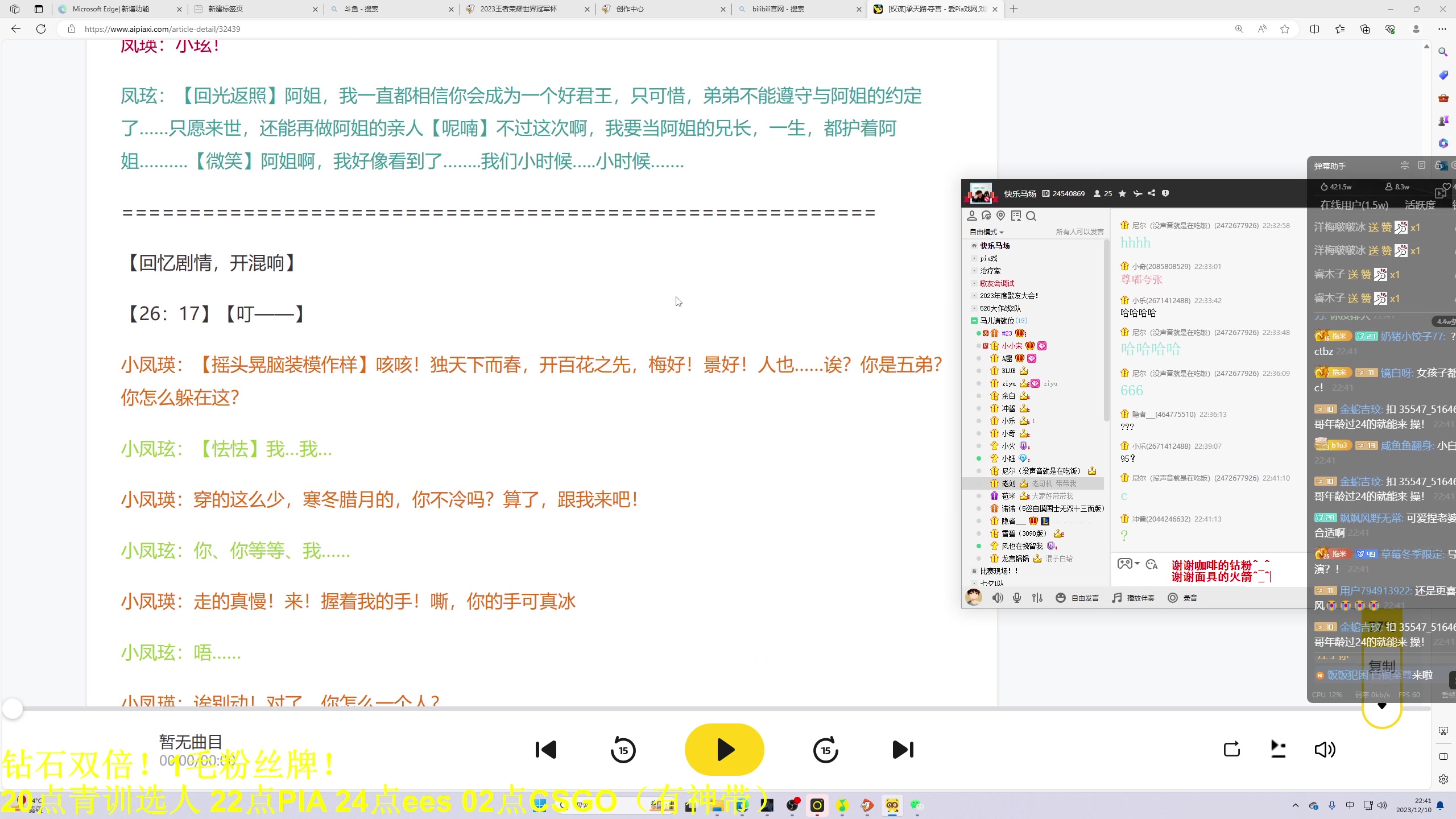Open the playlist queue icon

[1278, 750]
